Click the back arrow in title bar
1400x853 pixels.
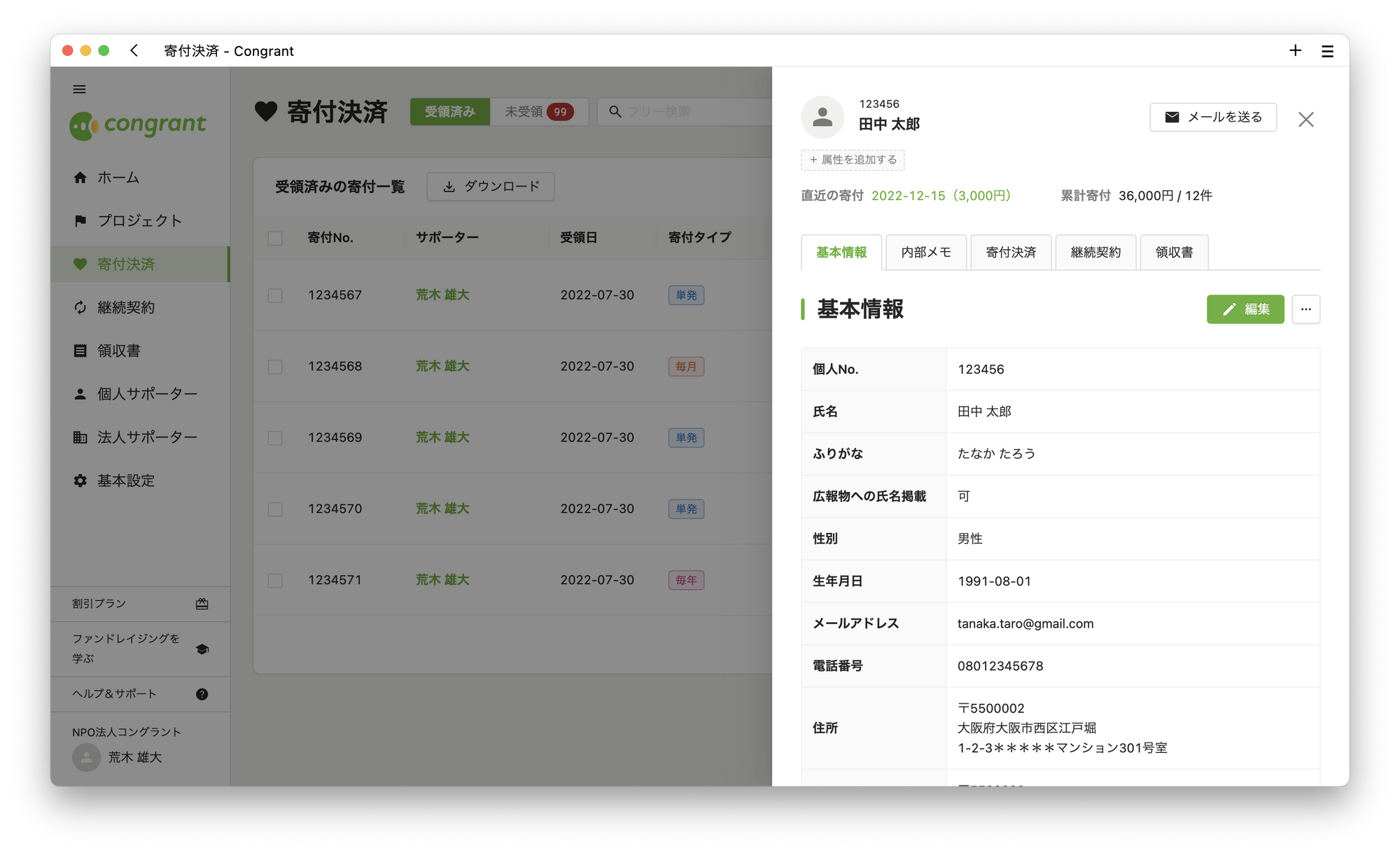[x=134, y=50]
